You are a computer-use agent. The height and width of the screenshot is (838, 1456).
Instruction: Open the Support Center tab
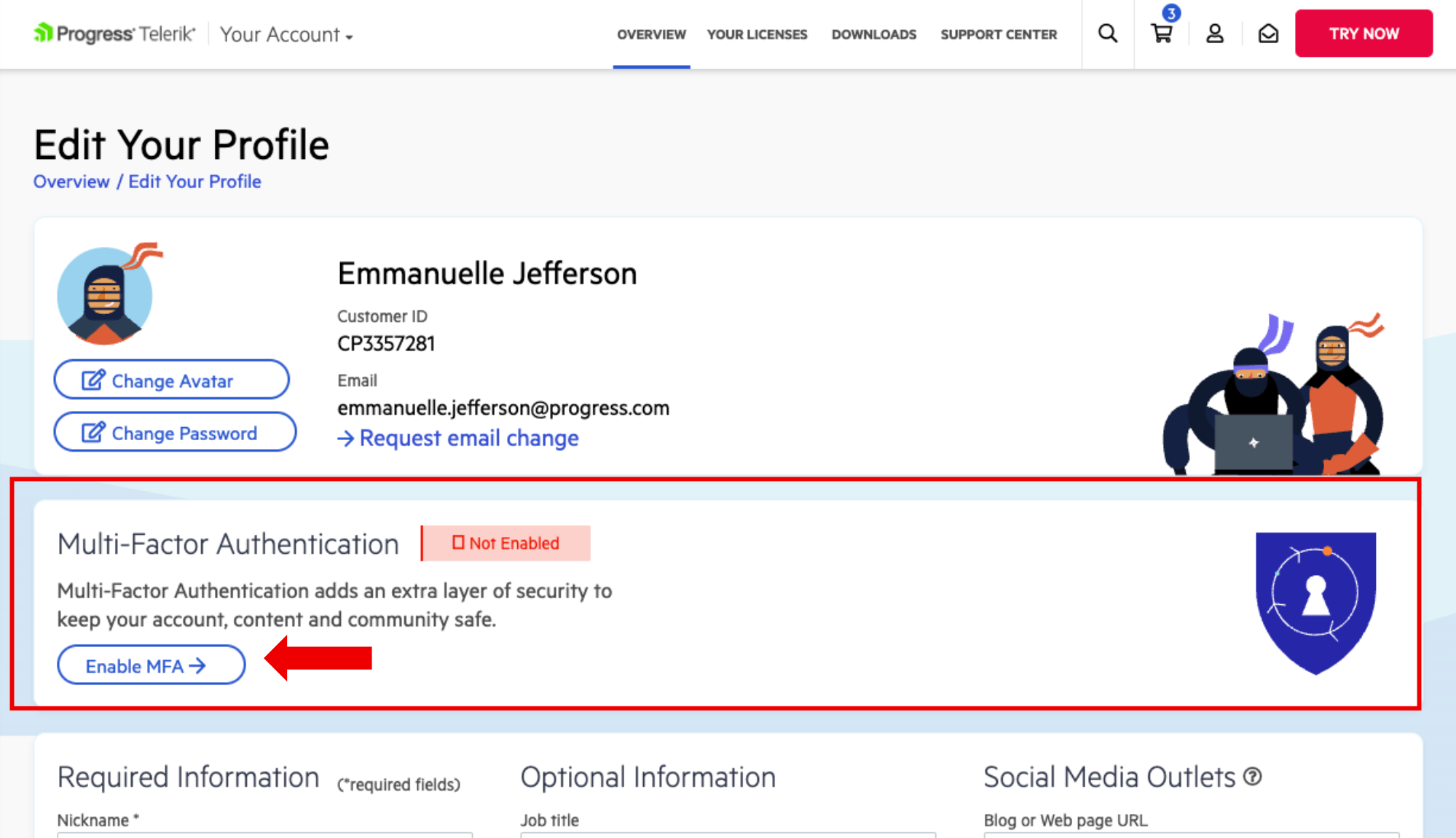tap(999, 34)
